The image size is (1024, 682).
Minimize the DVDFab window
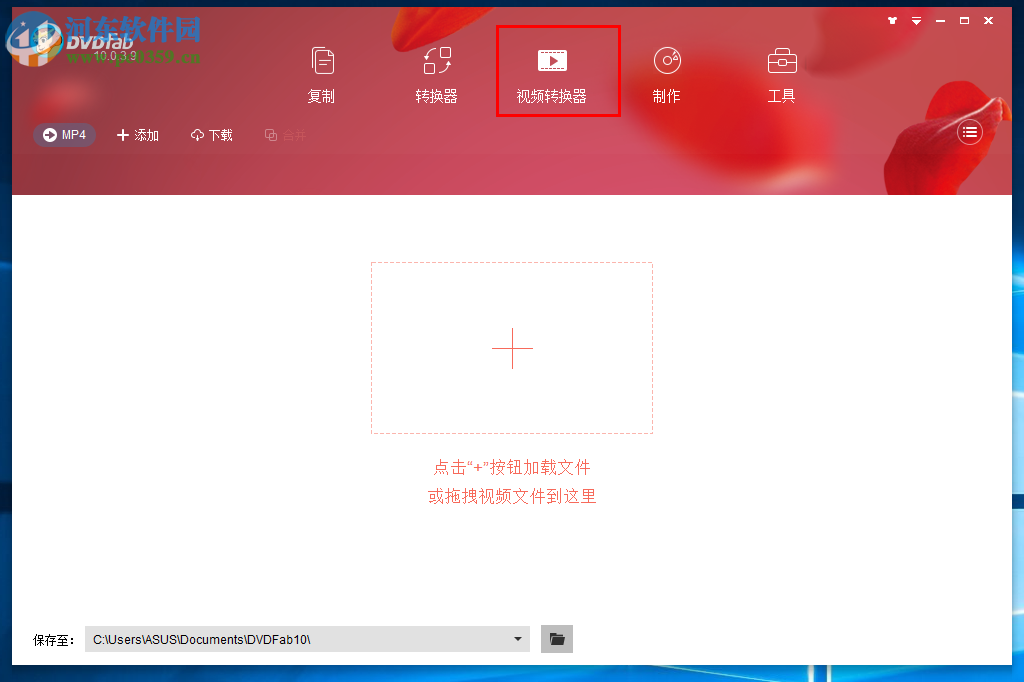point(940,20)
